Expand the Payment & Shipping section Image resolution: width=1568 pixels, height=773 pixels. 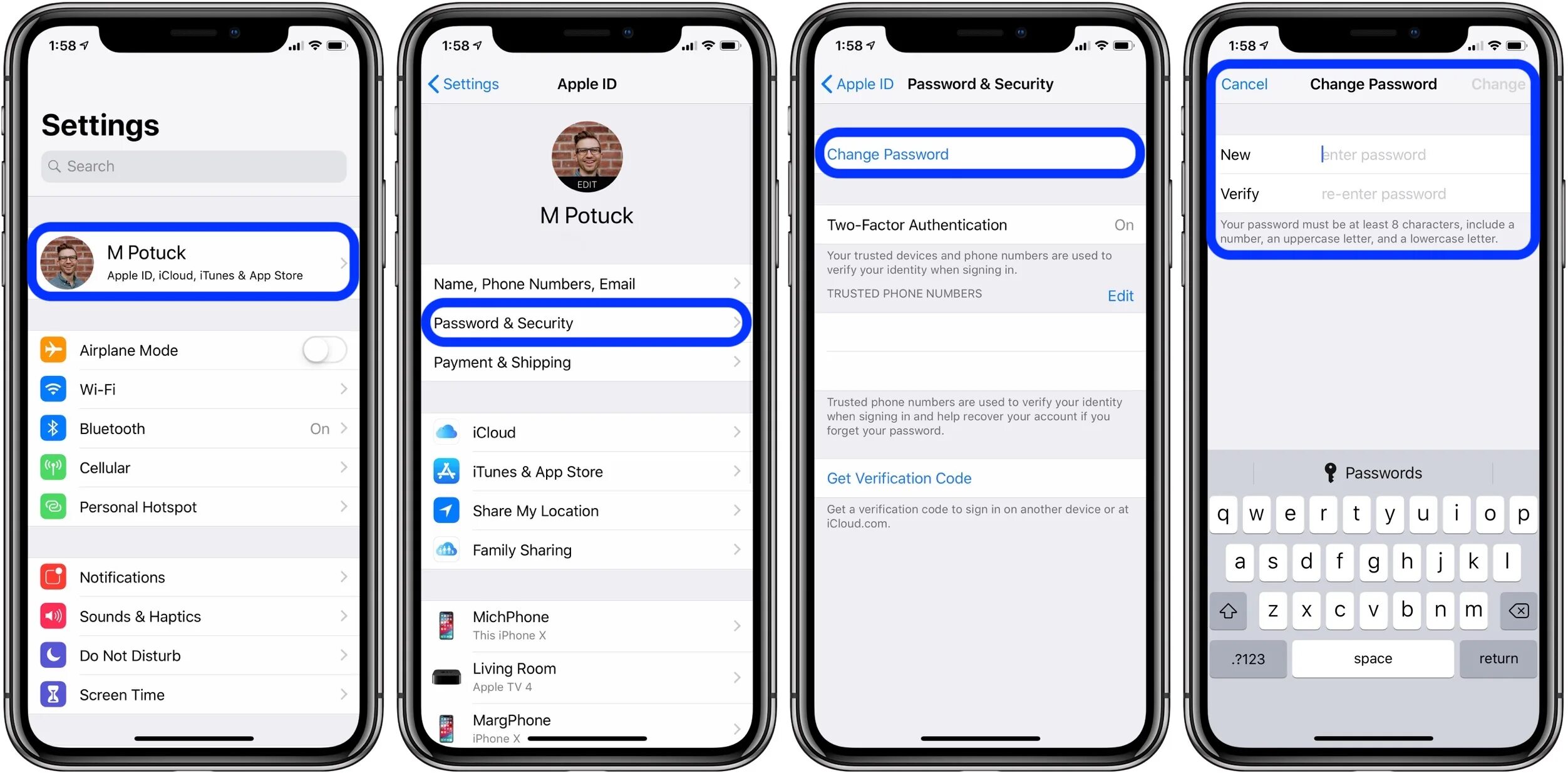point(589,362)
